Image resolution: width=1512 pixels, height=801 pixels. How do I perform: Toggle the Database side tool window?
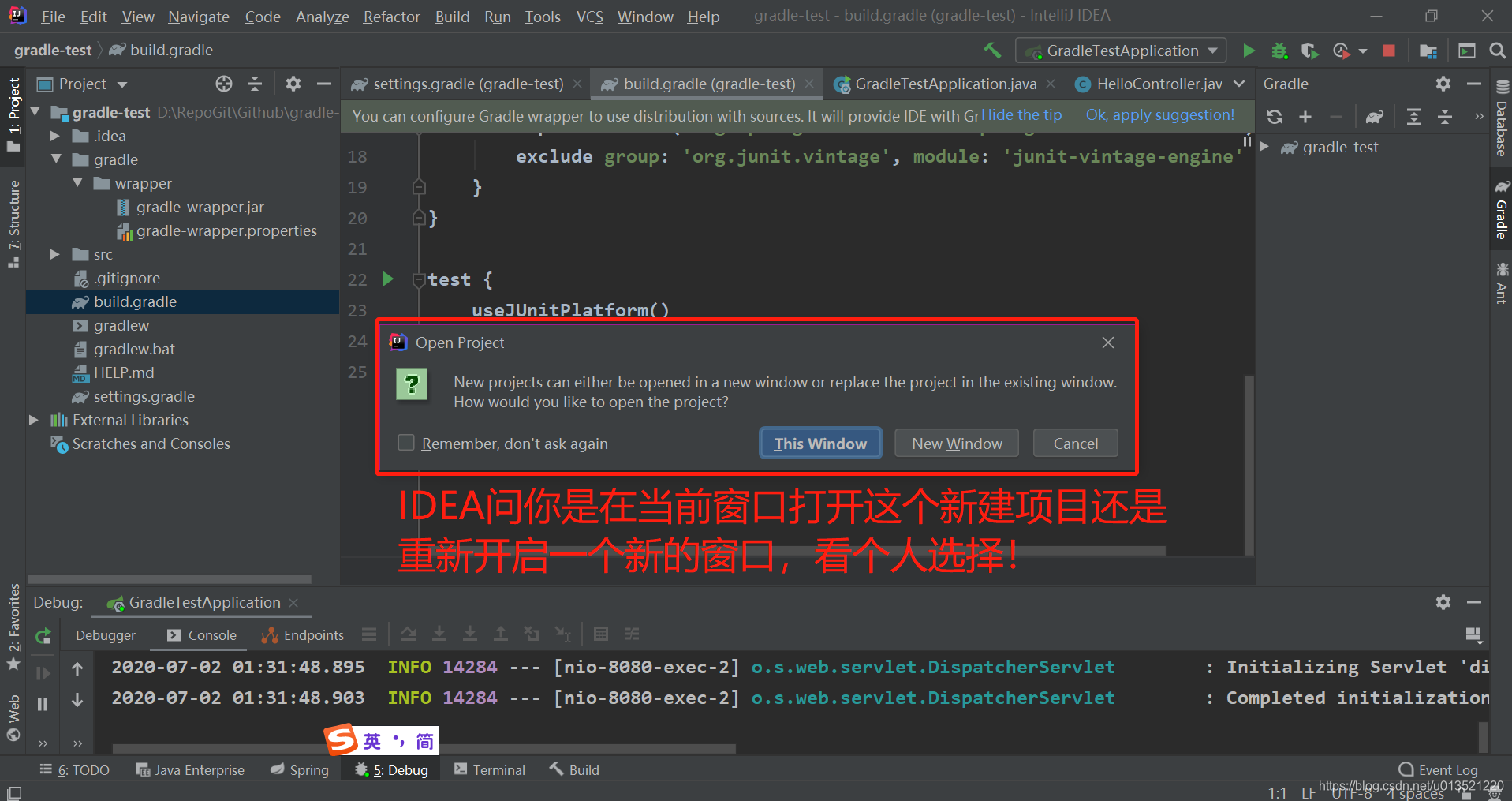click(x=1501, y=118)
